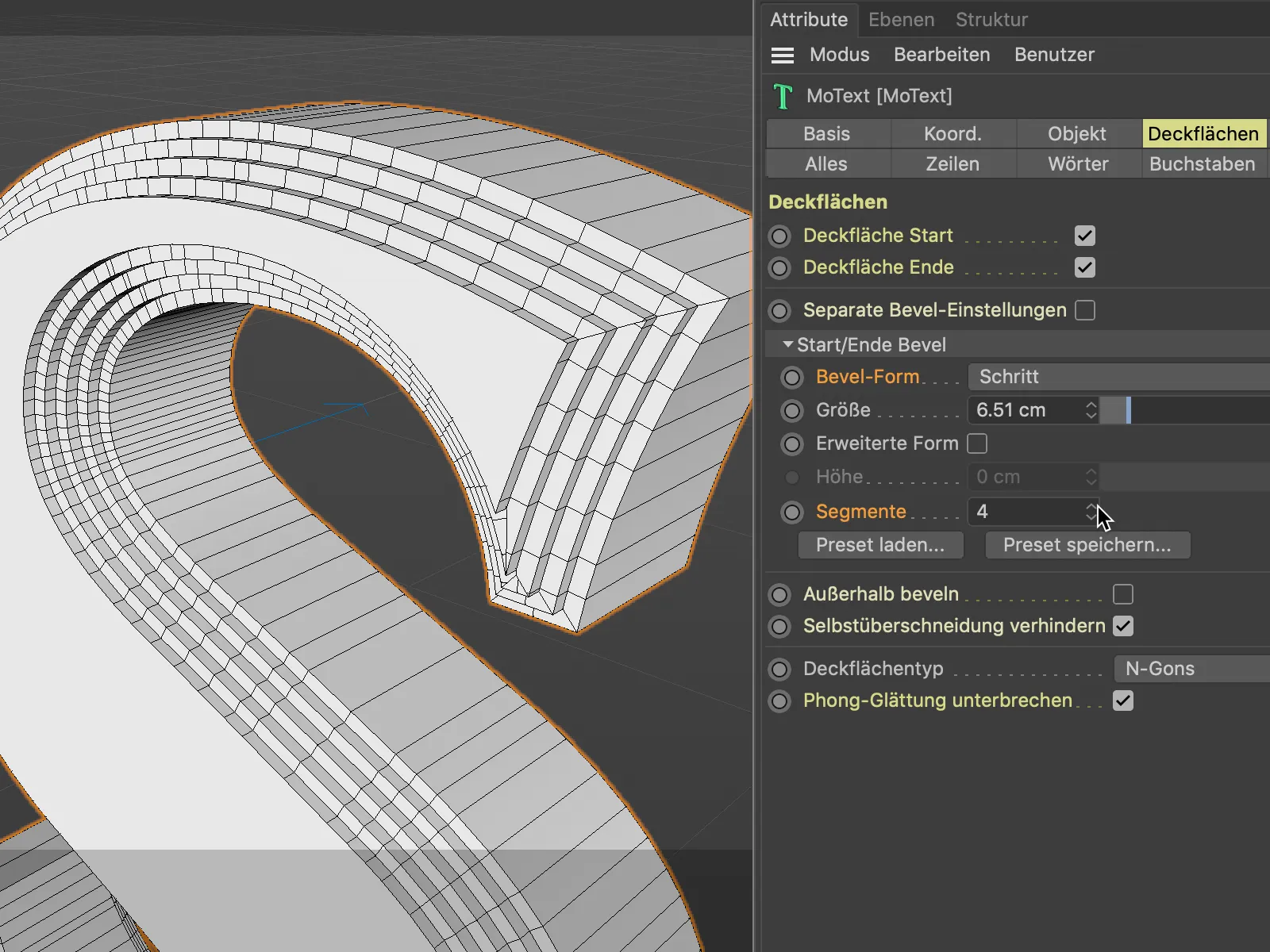
Task: Click the keyframe dot beside Deckflächentyp
Action: pos(780,670)
